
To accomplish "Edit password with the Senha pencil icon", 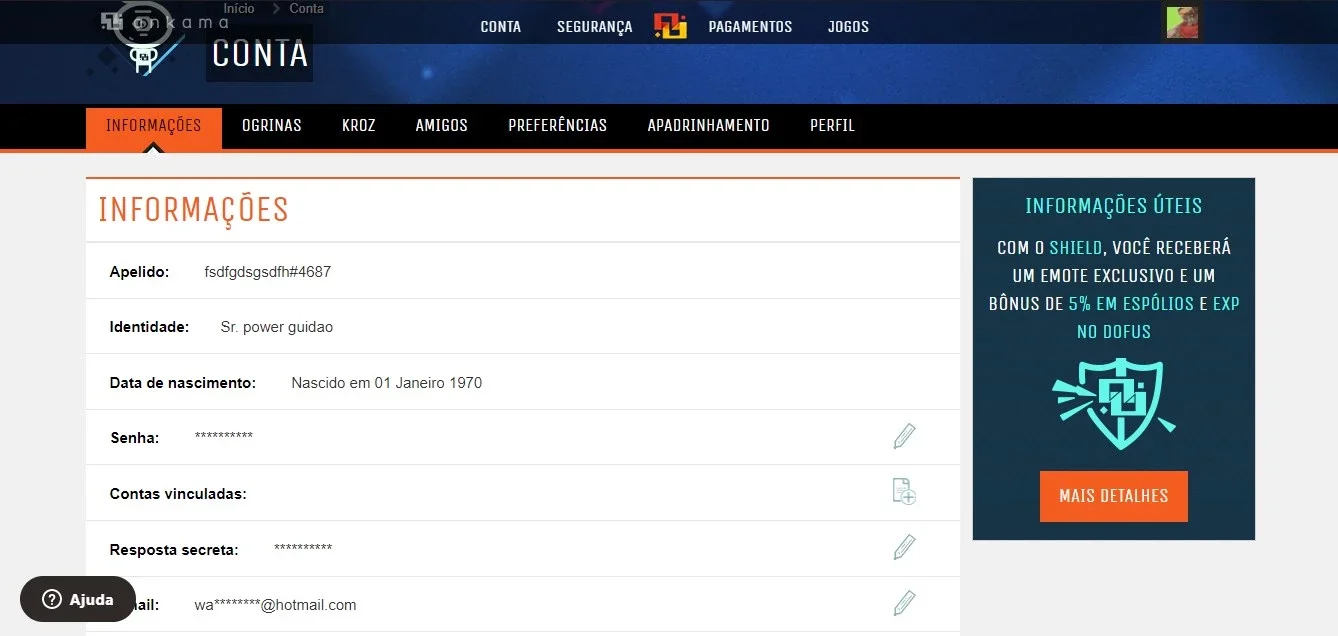I will (904, 436).
